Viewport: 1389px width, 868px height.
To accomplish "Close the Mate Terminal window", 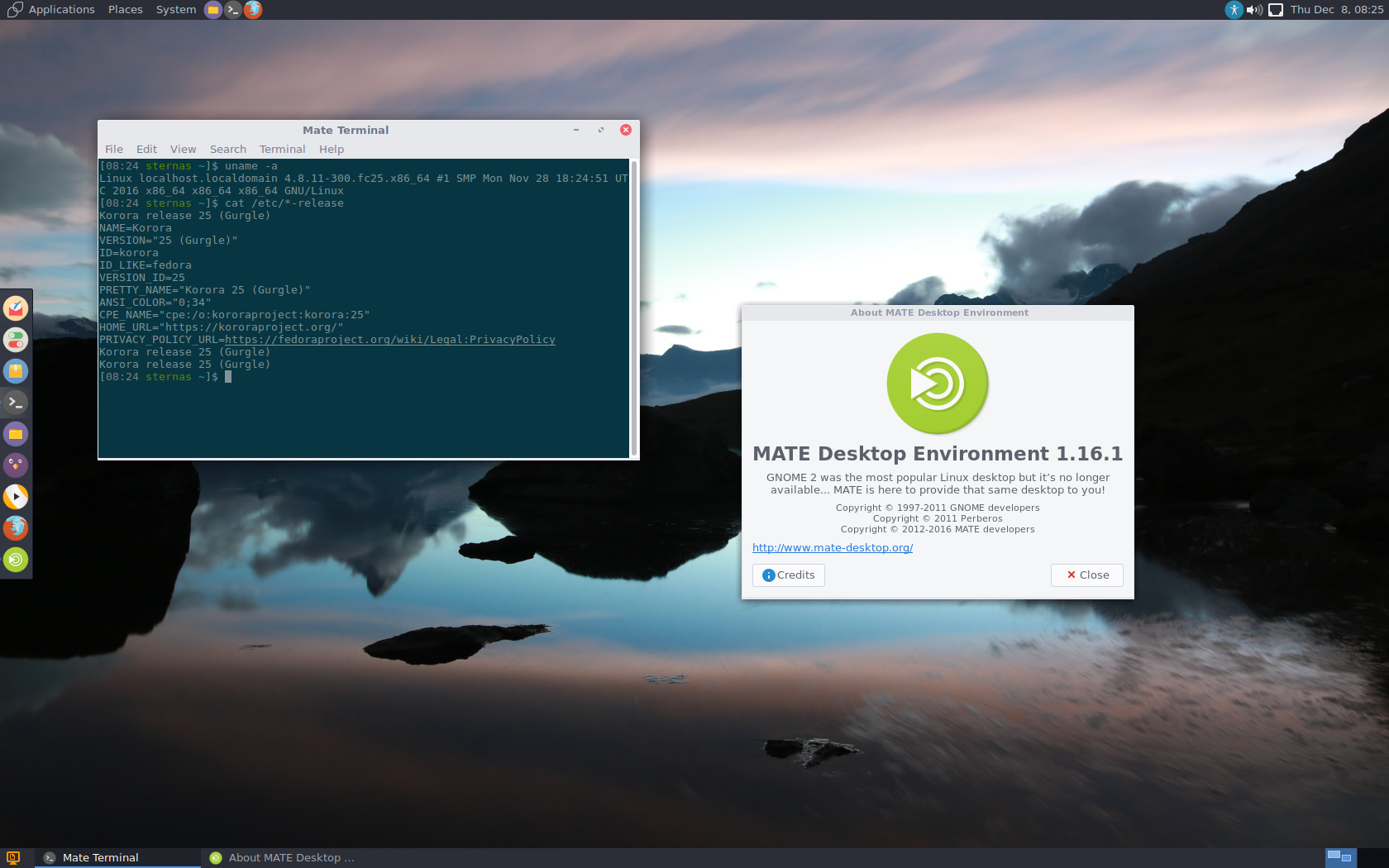I will click(626, 130).
